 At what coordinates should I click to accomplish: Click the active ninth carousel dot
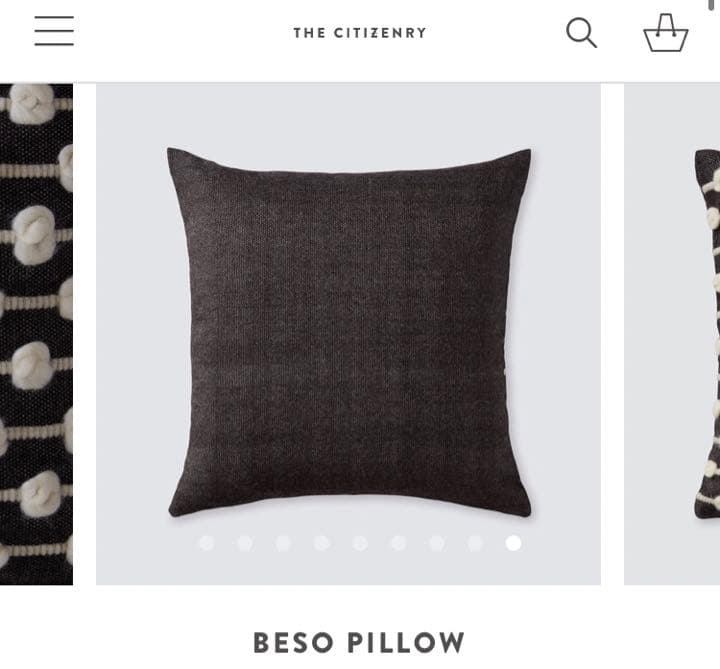(513, 543)
